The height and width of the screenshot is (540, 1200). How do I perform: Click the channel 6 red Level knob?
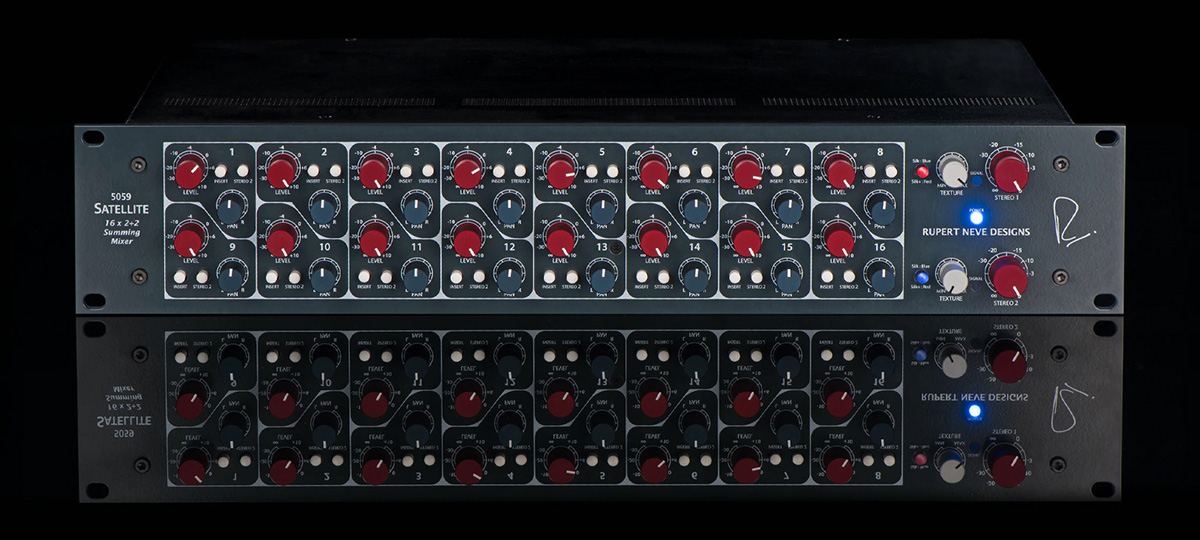[653, 170]
